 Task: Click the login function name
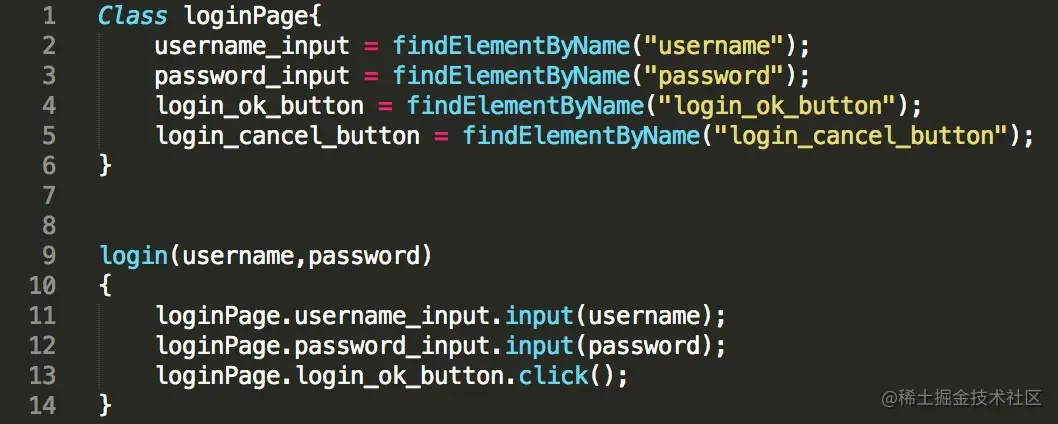tap(134, 257)
